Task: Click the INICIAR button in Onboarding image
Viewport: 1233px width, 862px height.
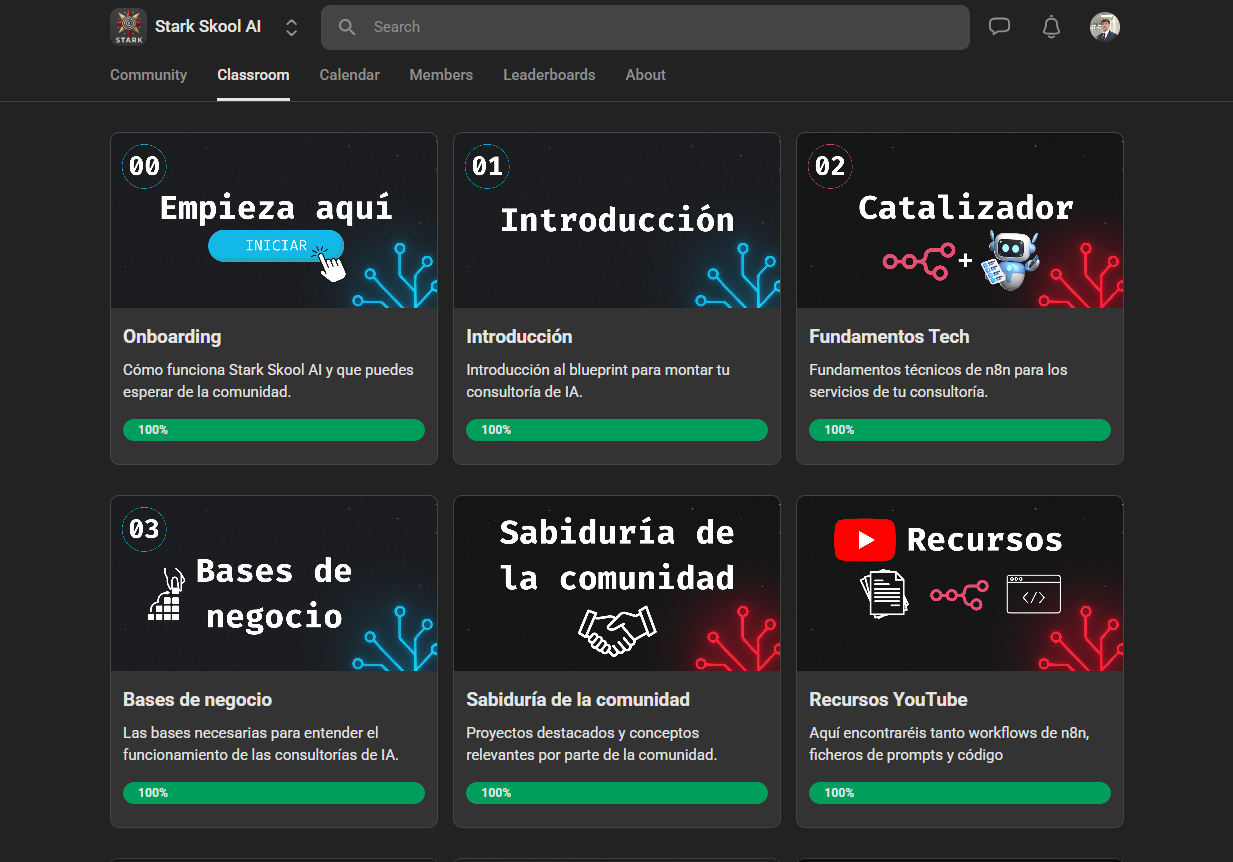Action: coord(276,246)
